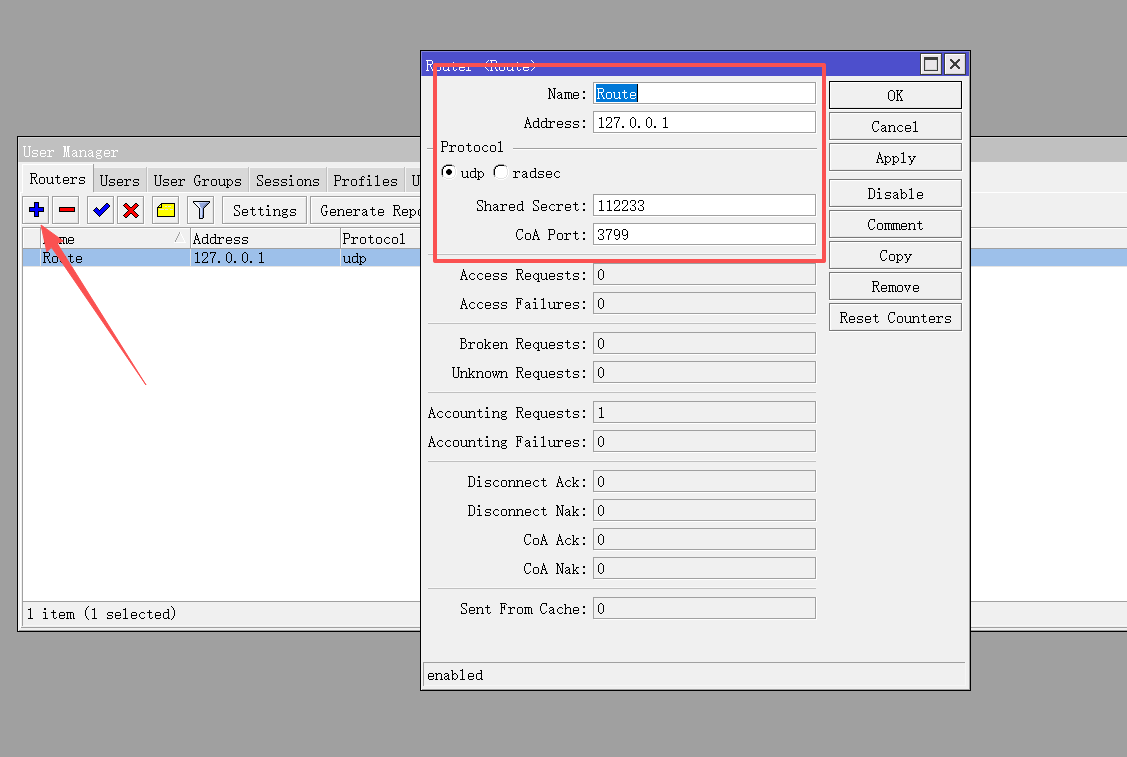The image size is (1127, 757).
Task: Click the Reset Counters button
Action: (x=895, y=318)
